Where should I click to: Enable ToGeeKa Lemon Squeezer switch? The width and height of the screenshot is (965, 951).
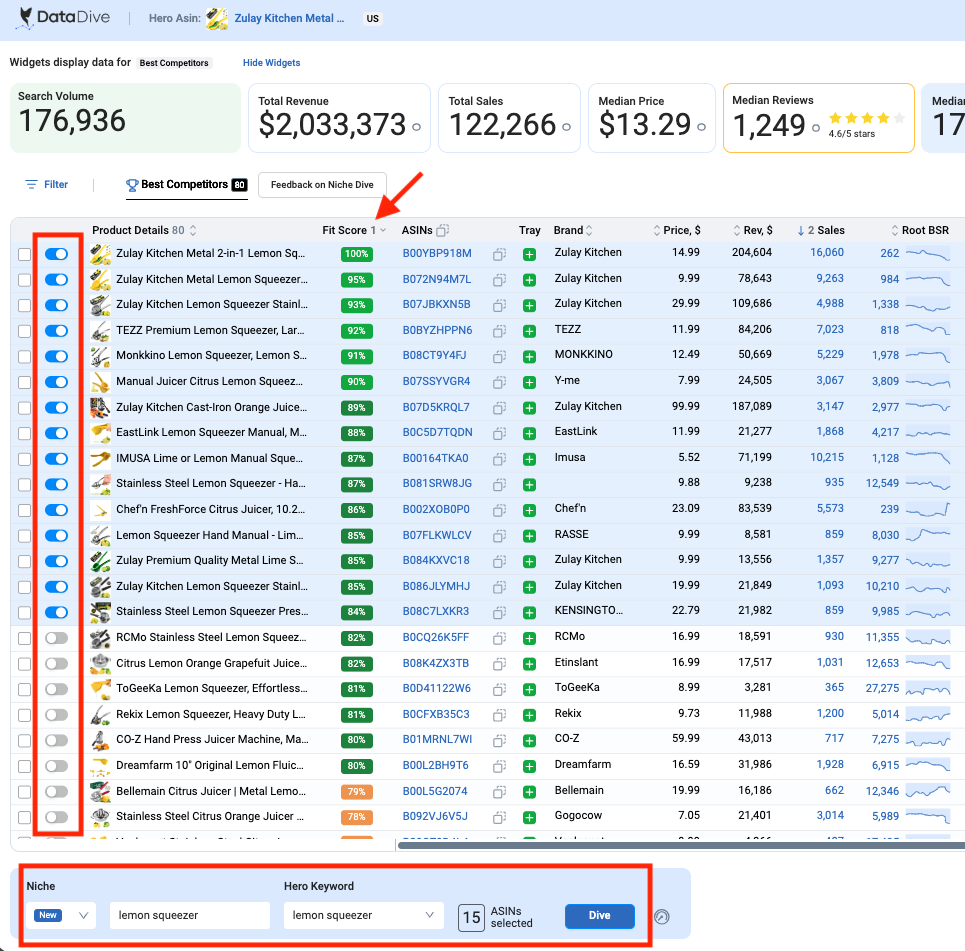(x=56, y=689)
